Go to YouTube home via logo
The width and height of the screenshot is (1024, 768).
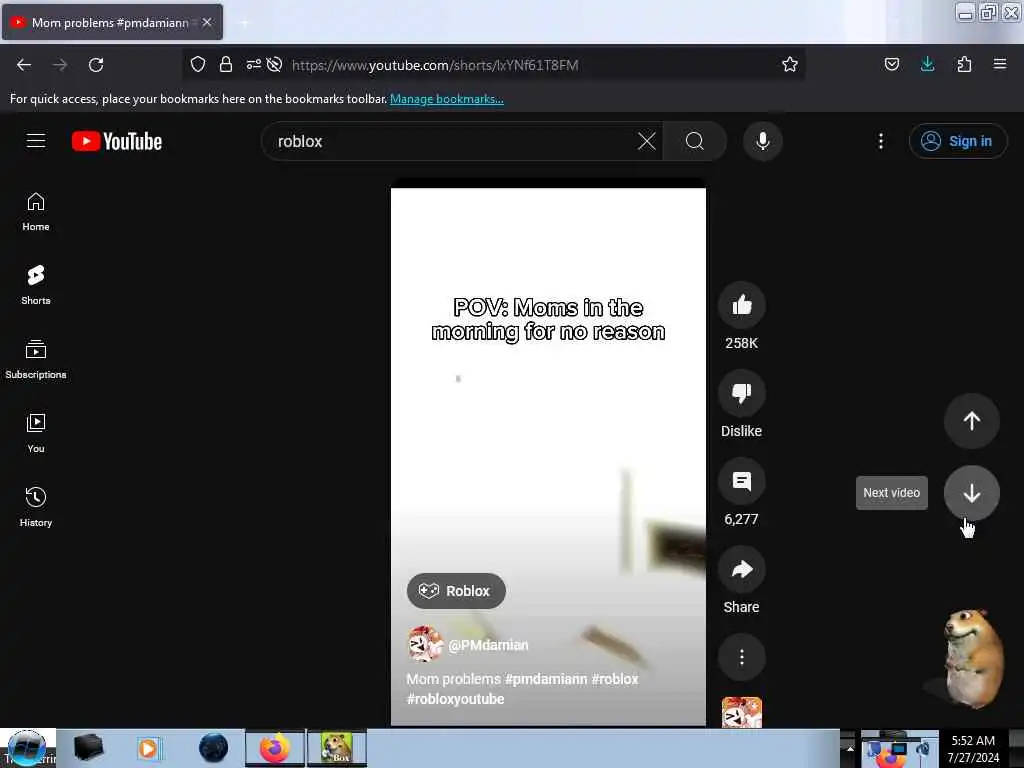click(x=117, y=141)
